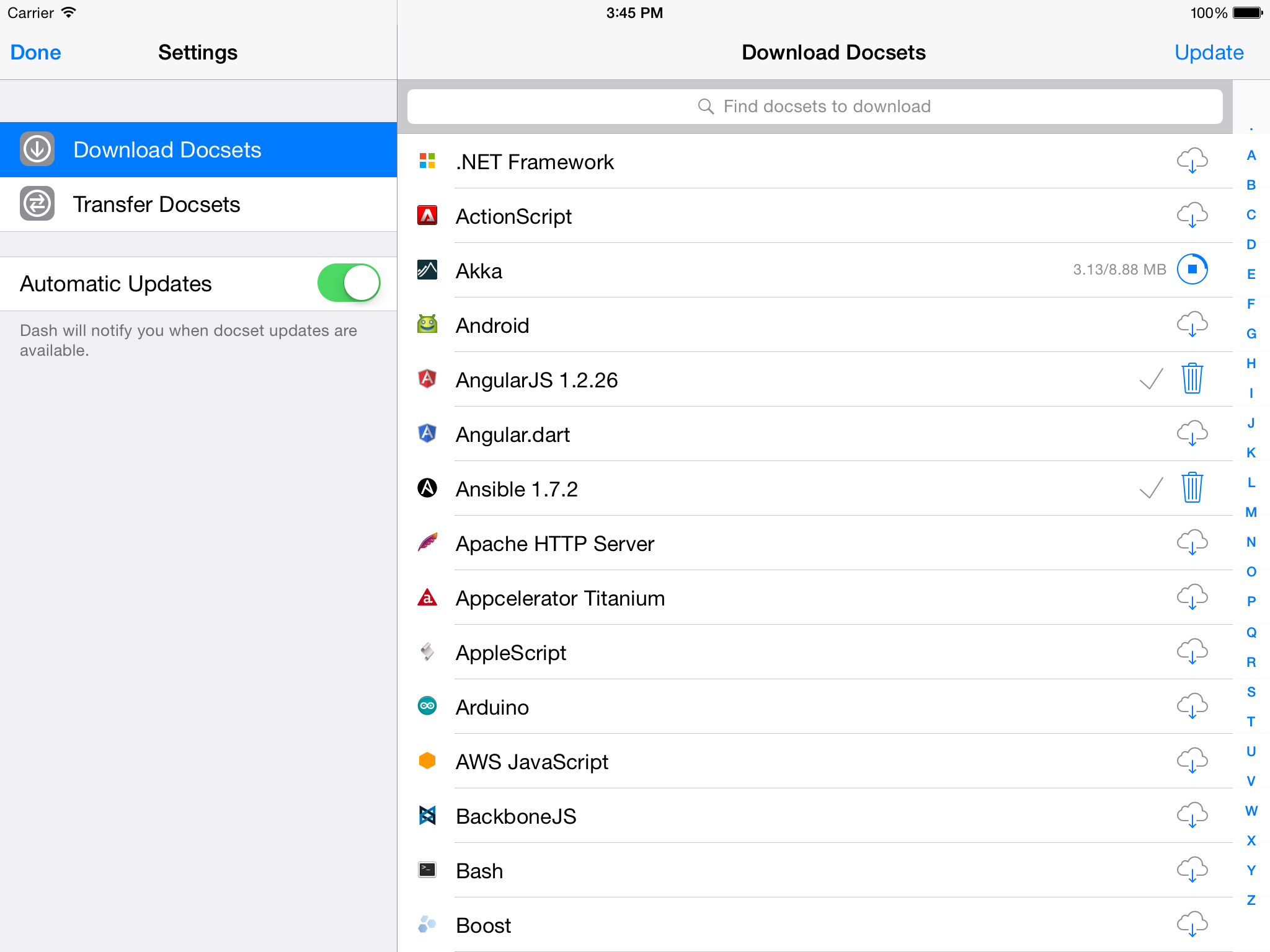Delete the Ansible 1.7.2 docset
Screen dimensions: 1270x952
(x=1192, y=488)
